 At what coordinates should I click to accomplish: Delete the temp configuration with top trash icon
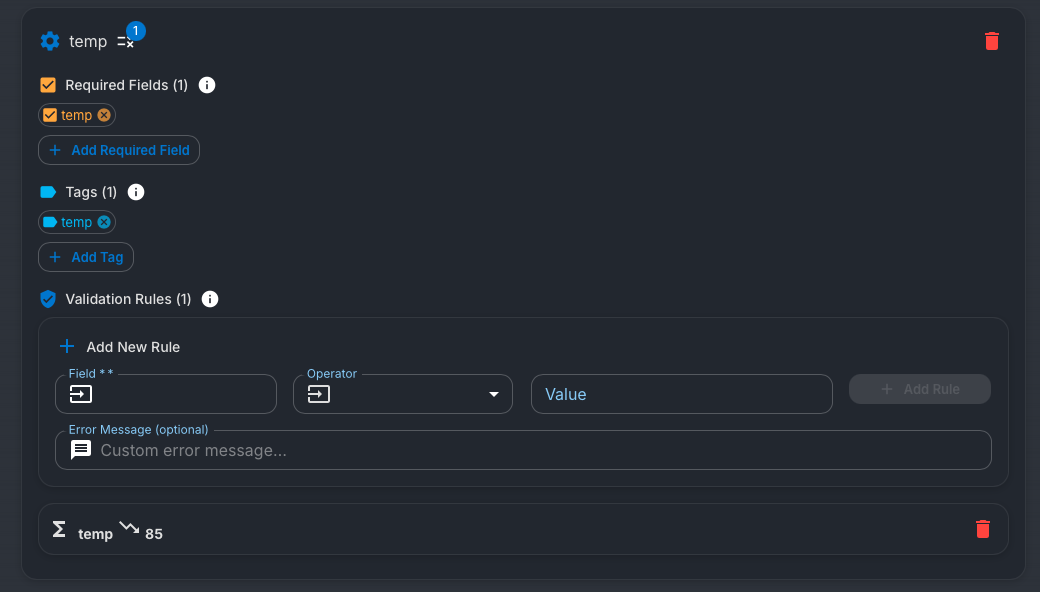tap(991, 41)
